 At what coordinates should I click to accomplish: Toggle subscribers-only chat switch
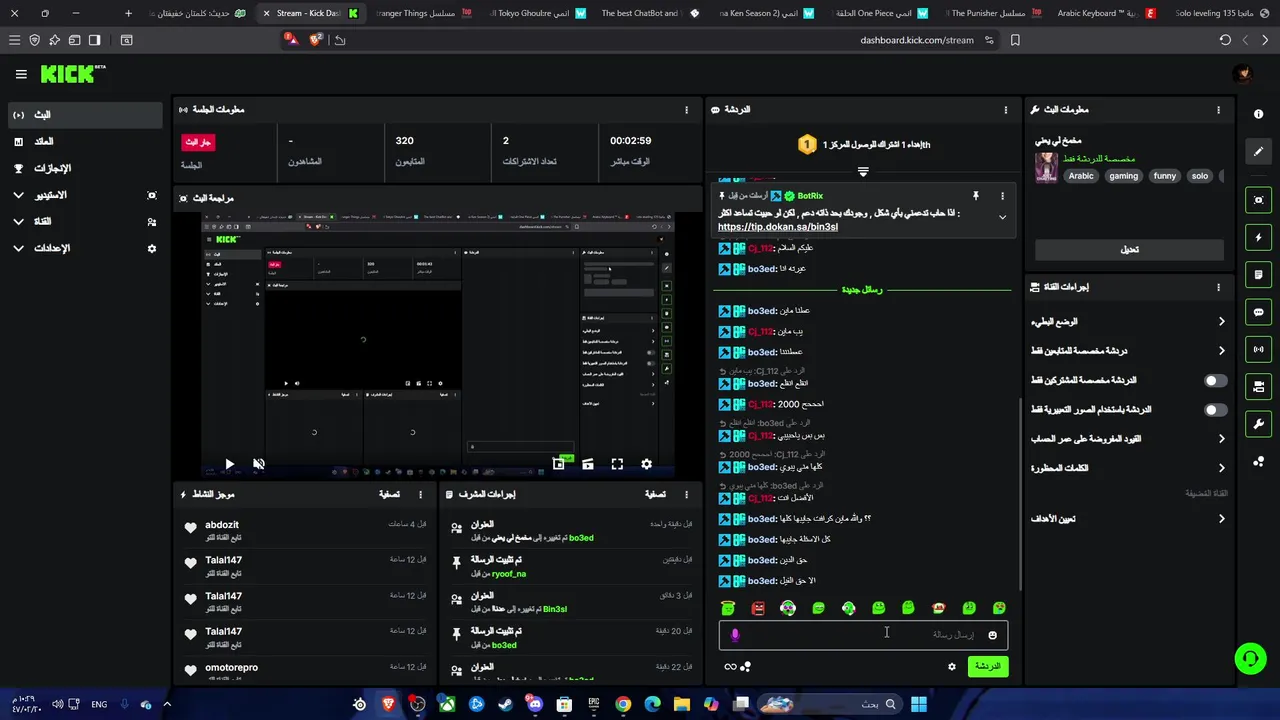pyautogui.click(x=1215, y=381)
